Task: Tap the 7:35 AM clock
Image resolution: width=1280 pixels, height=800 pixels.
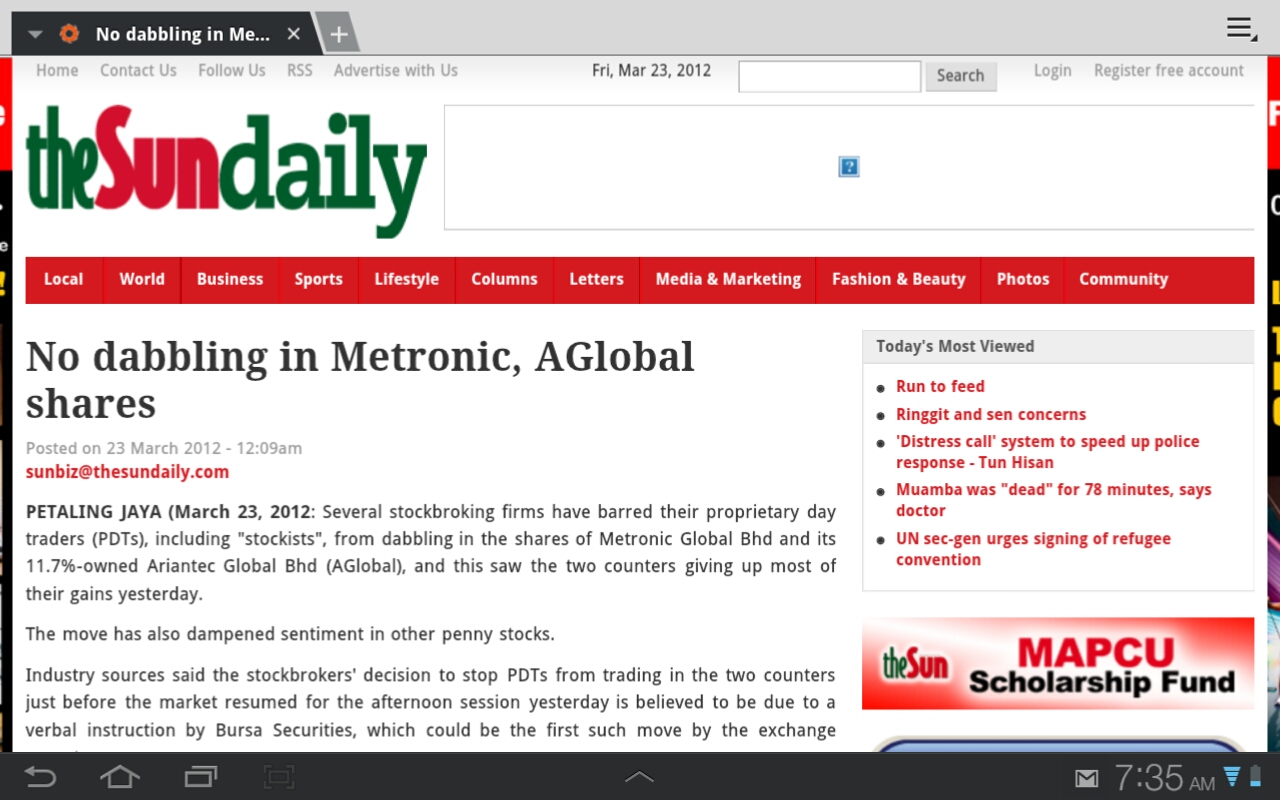Action: [x=1164, y=778]
